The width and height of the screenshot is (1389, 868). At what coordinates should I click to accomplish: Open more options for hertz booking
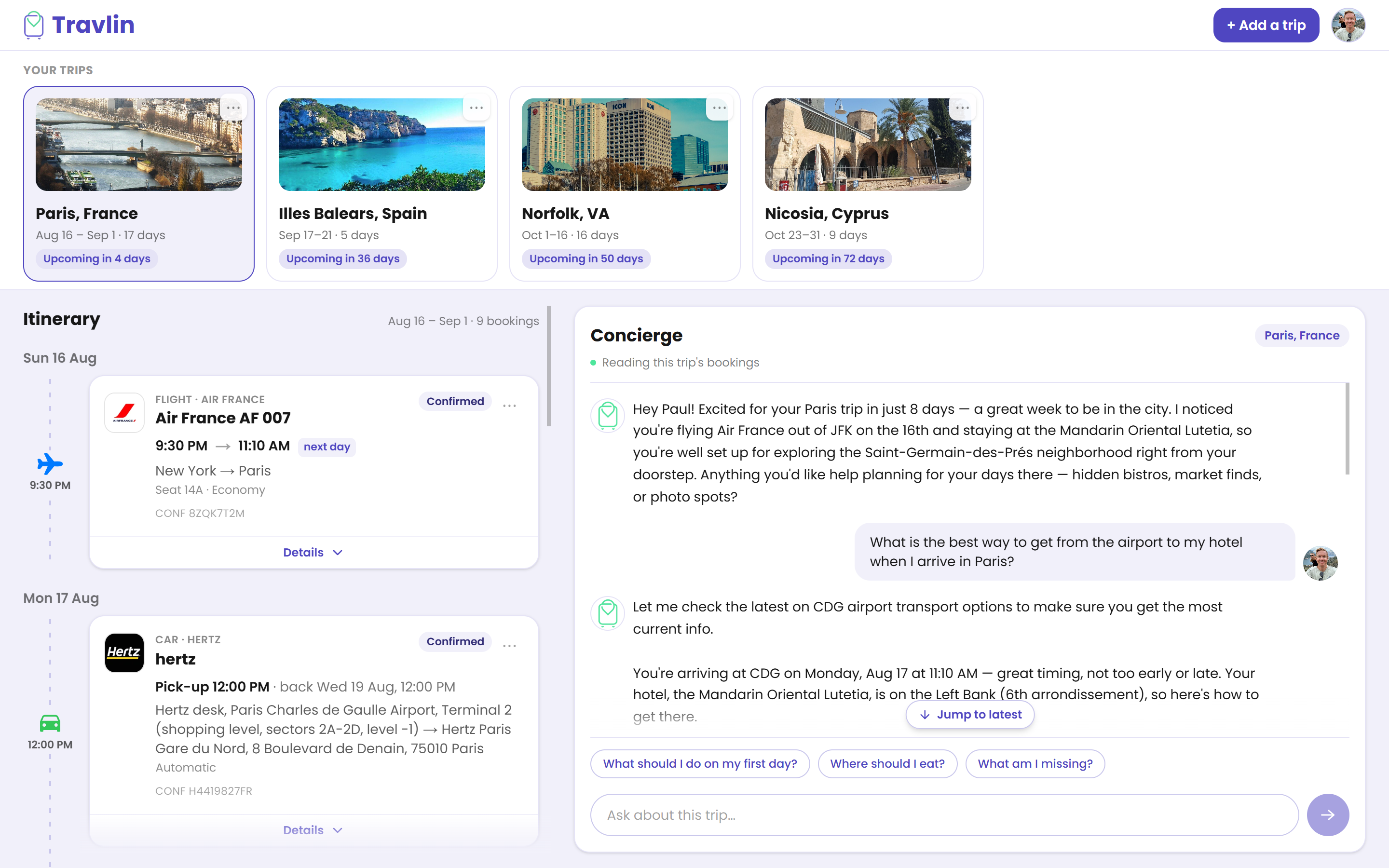tap(510, 646)
